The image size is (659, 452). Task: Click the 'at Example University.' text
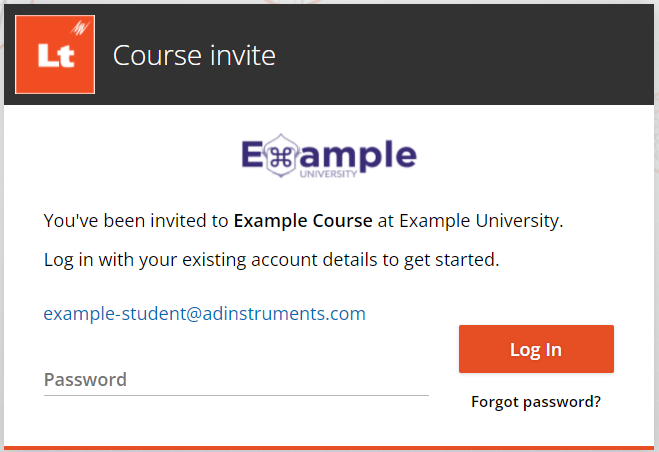coord(470,221)
